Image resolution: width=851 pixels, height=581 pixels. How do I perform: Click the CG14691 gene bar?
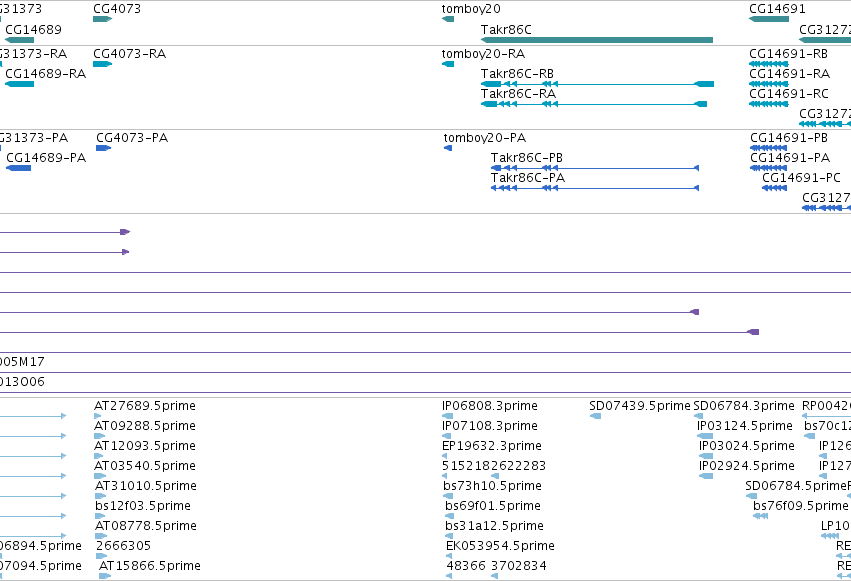pyautogui.click(x=769, y=19)
